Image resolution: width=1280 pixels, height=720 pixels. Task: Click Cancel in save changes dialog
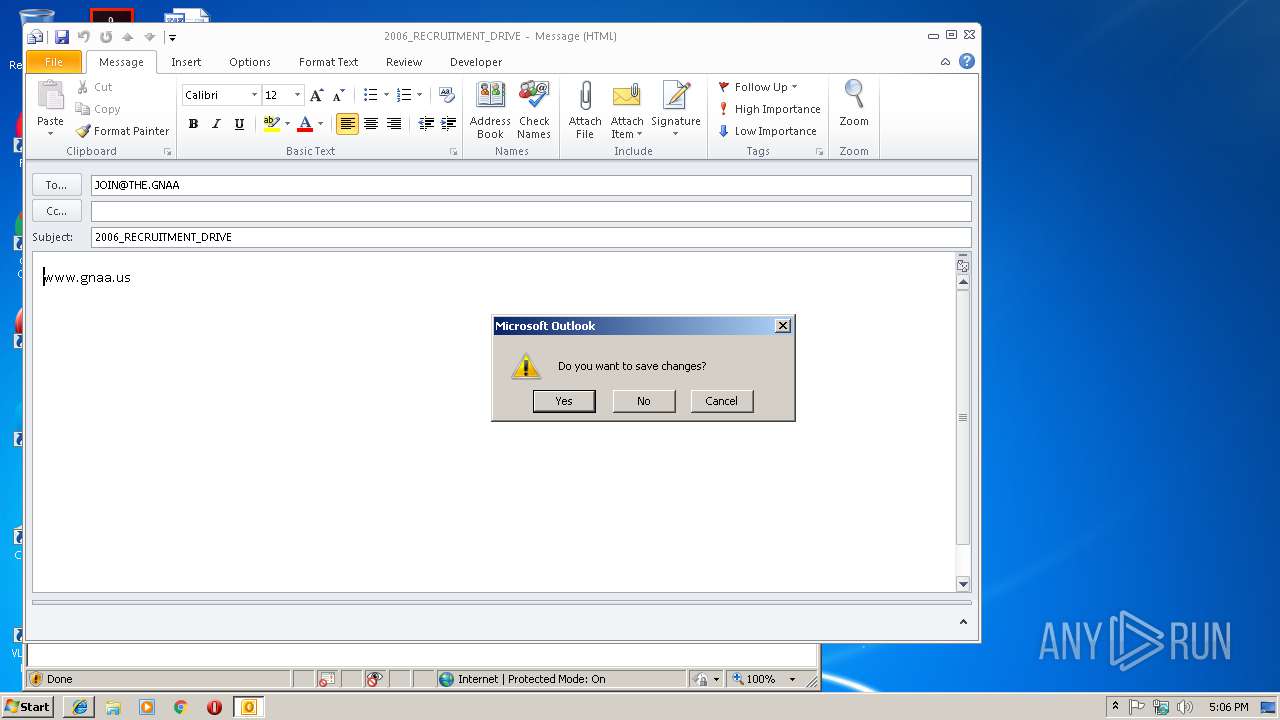pyautogui.click(x=721, y=401)
